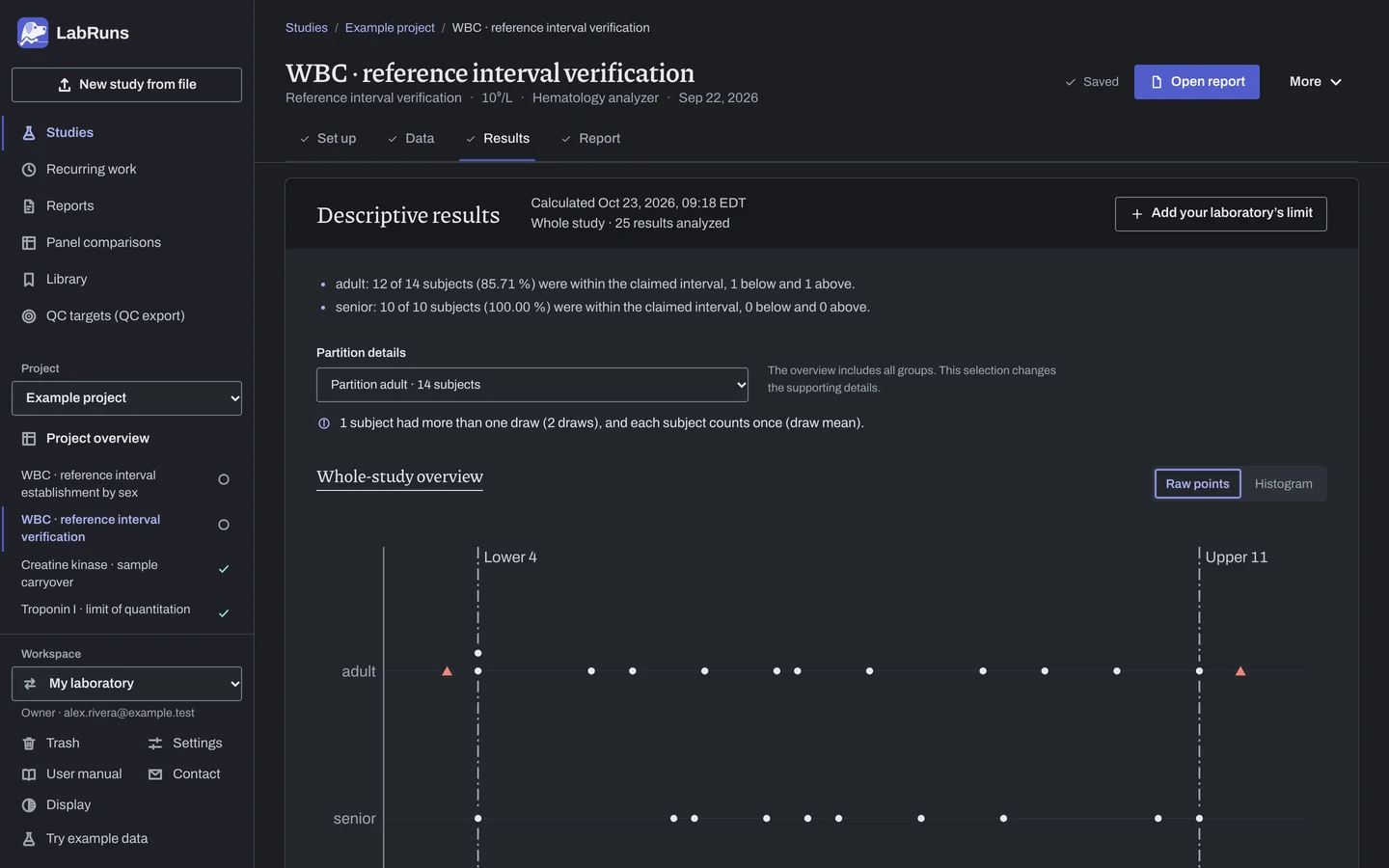The width and height of the screenshot is (1389, 868).
Task: Click Add your laboratory's limit
Action: pos(1221,214)
